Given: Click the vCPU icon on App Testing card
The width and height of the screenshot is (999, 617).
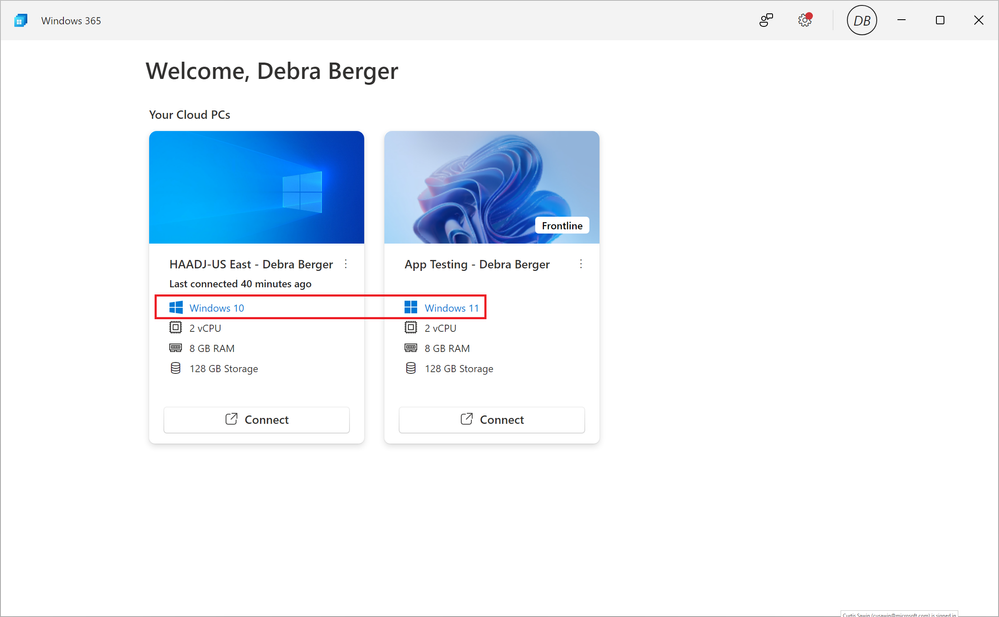Looking at the screenshot, I should tap(411, 328).
